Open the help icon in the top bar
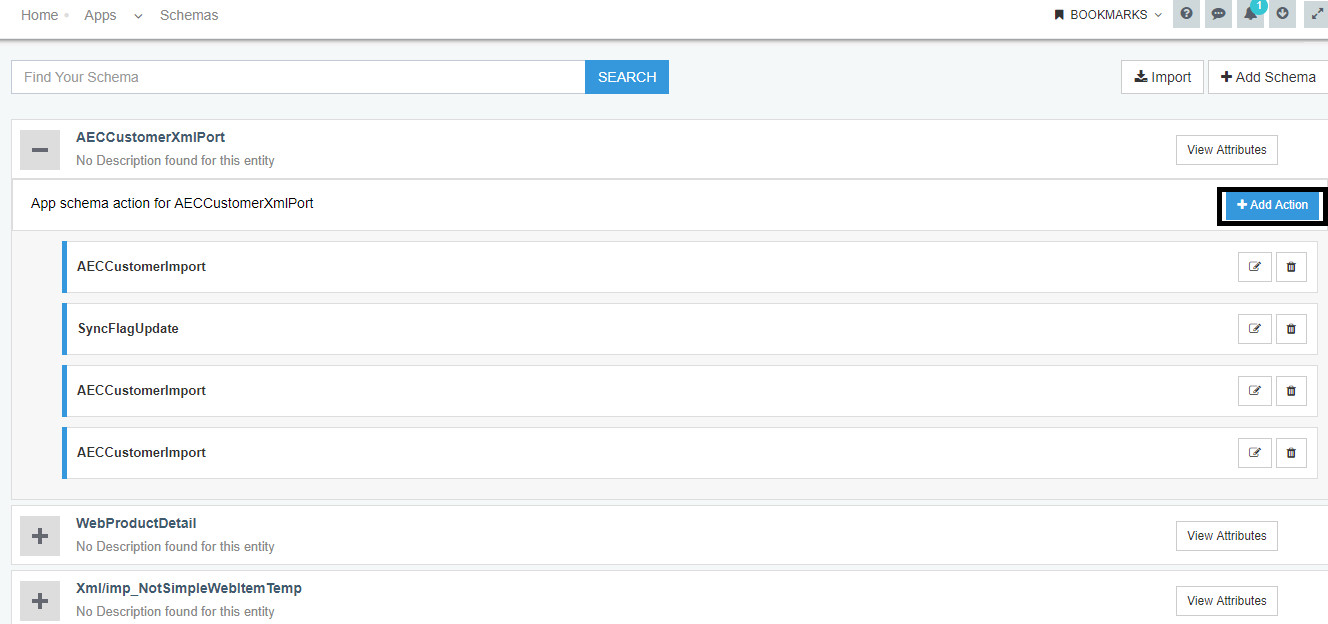This screenshot has height=624, width=1328. pos(1186,14)
